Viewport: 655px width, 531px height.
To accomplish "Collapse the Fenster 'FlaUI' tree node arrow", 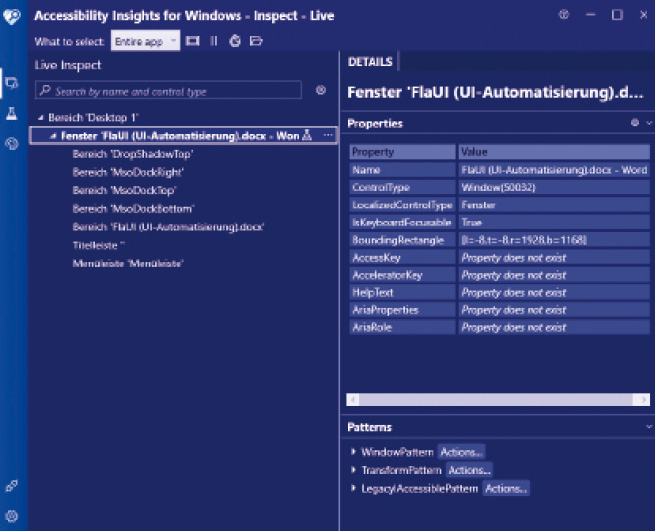I will coord(53,136).
